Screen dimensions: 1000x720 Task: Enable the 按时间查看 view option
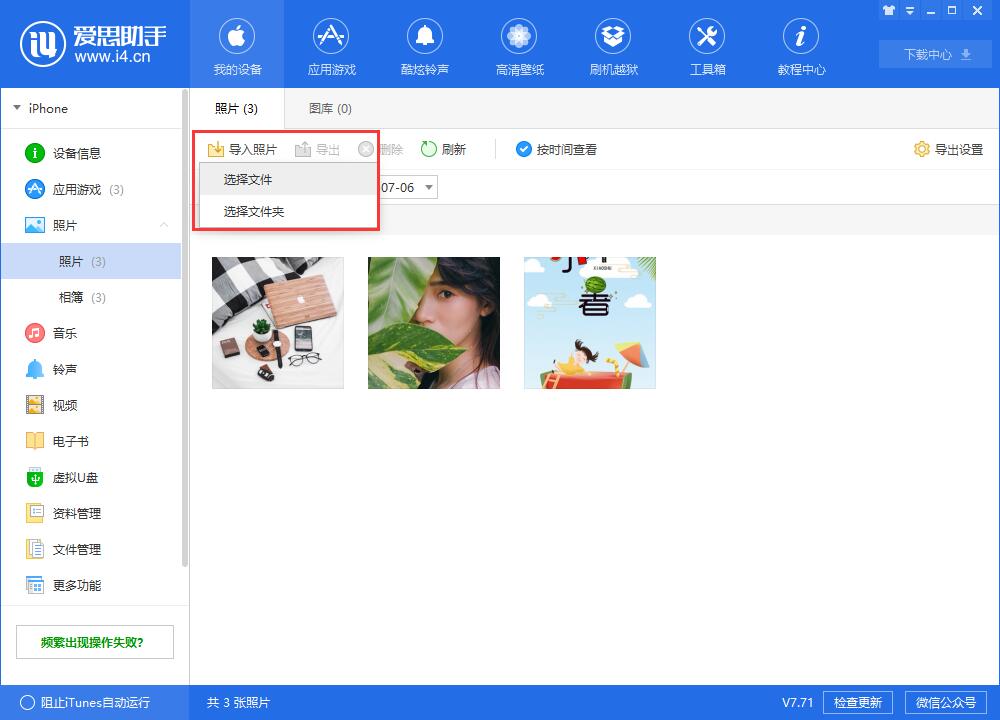tap(556, 148)
